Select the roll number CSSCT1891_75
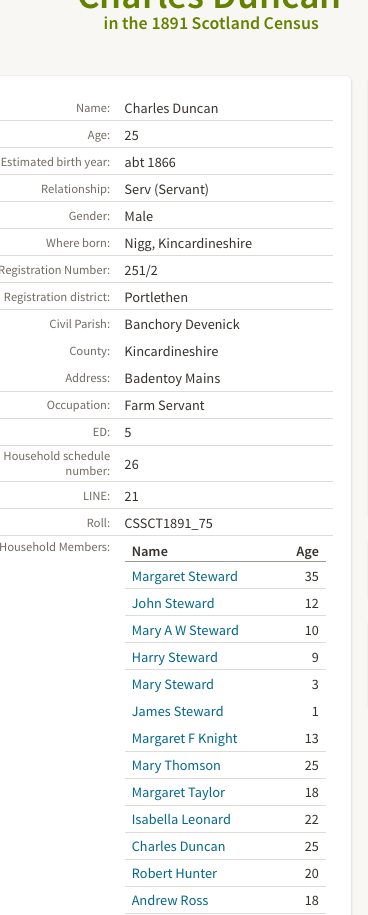This screenshot has width=368, height=915. point(168,523)
